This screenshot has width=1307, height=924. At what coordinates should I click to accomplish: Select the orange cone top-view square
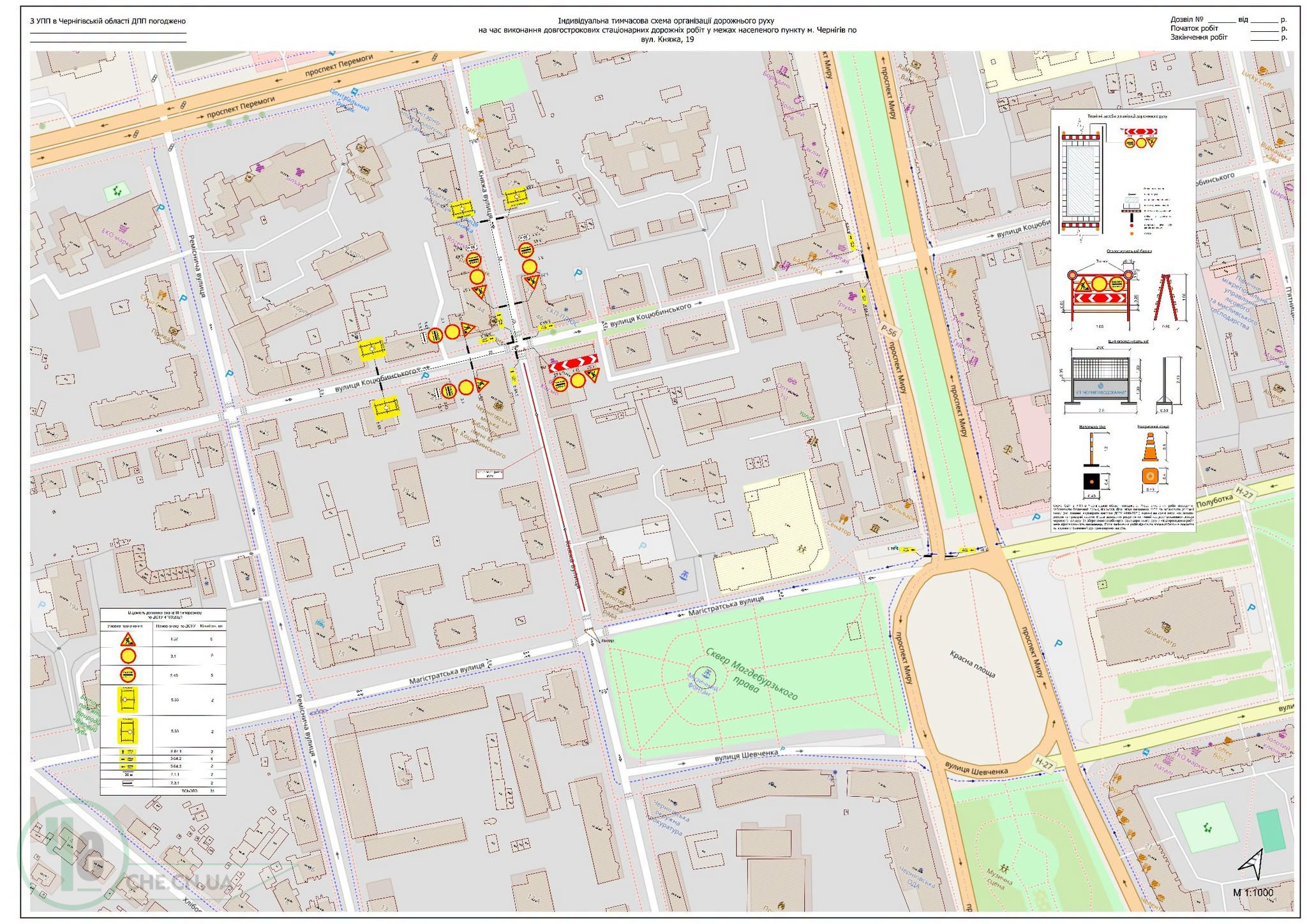point(1150,476)
